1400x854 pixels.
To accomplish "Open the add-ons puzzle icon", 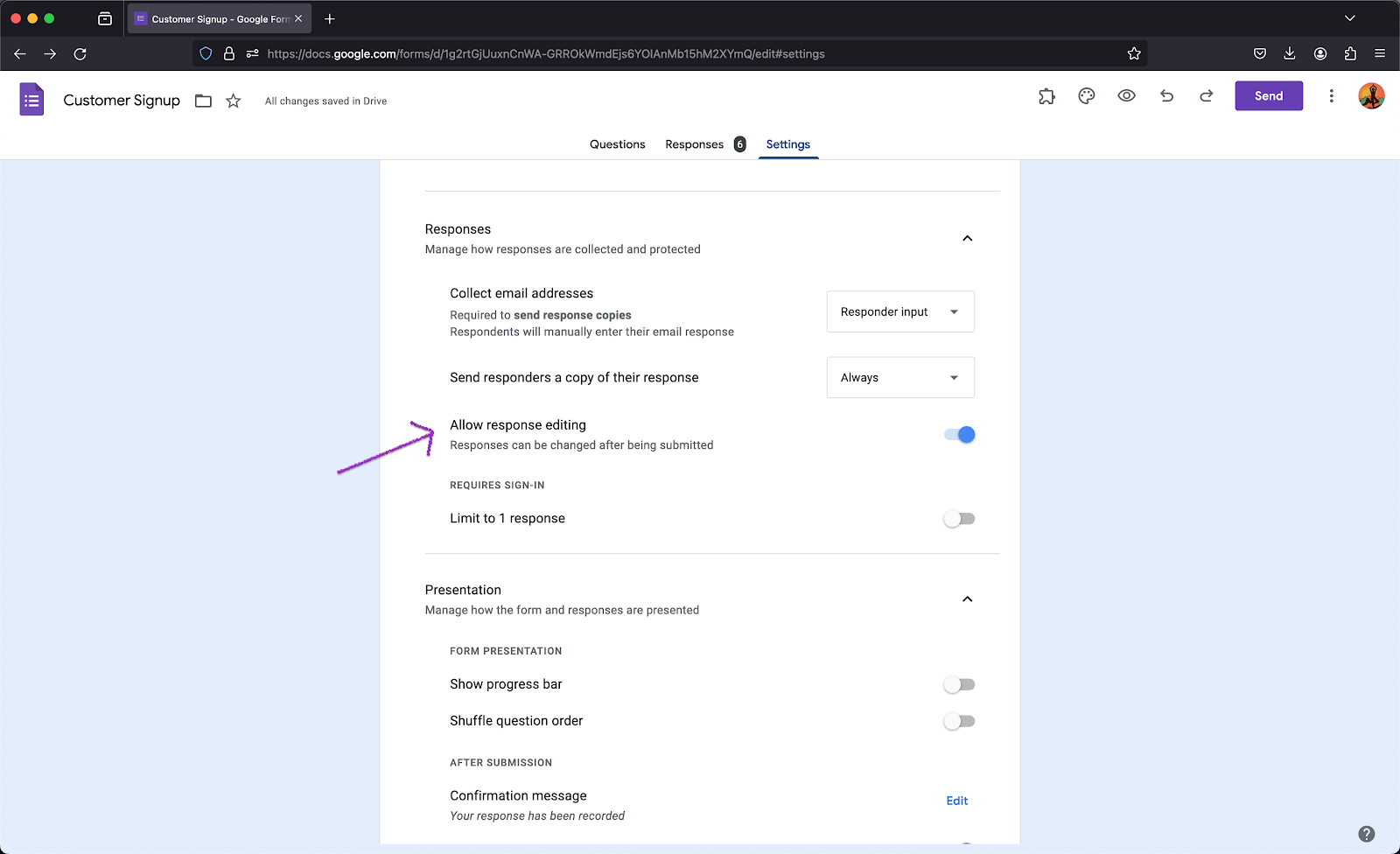I will tap(1046, 96).
